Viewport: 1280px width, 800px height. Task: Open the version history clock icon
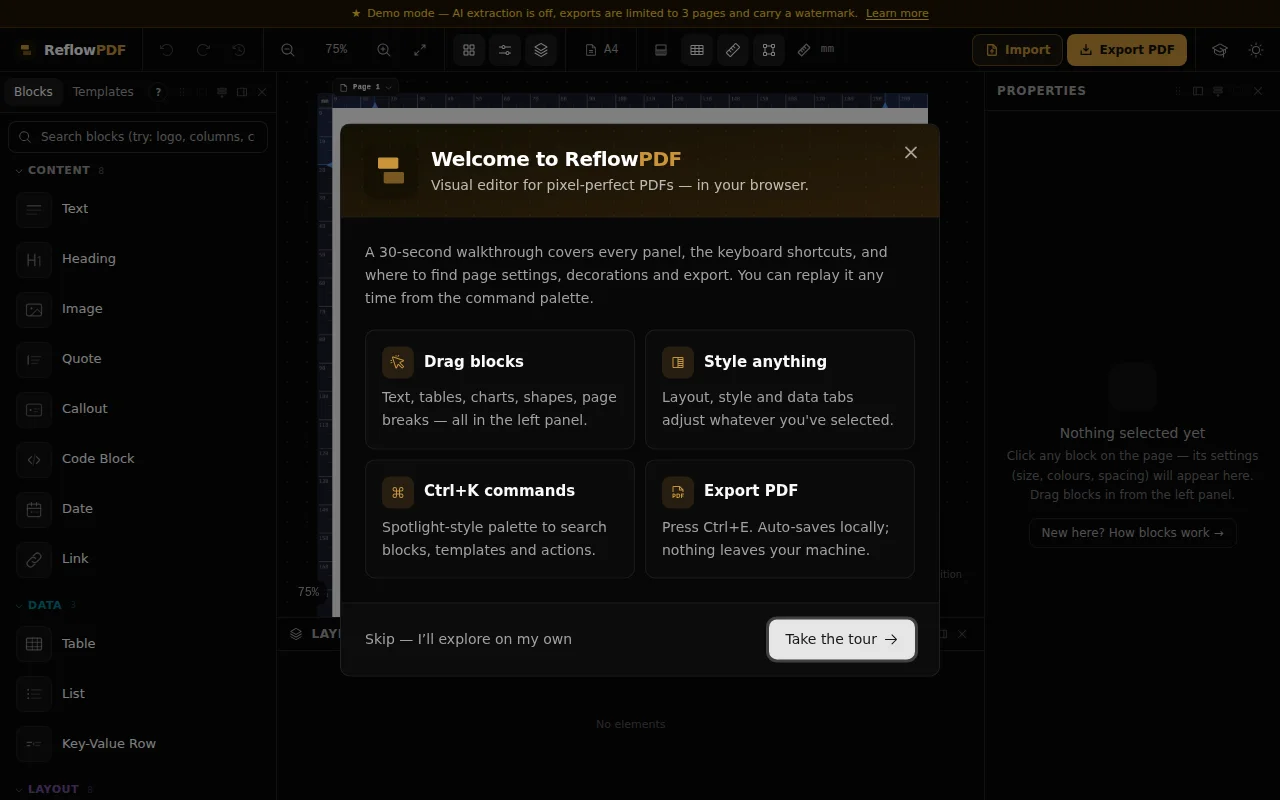click(239, 50)
